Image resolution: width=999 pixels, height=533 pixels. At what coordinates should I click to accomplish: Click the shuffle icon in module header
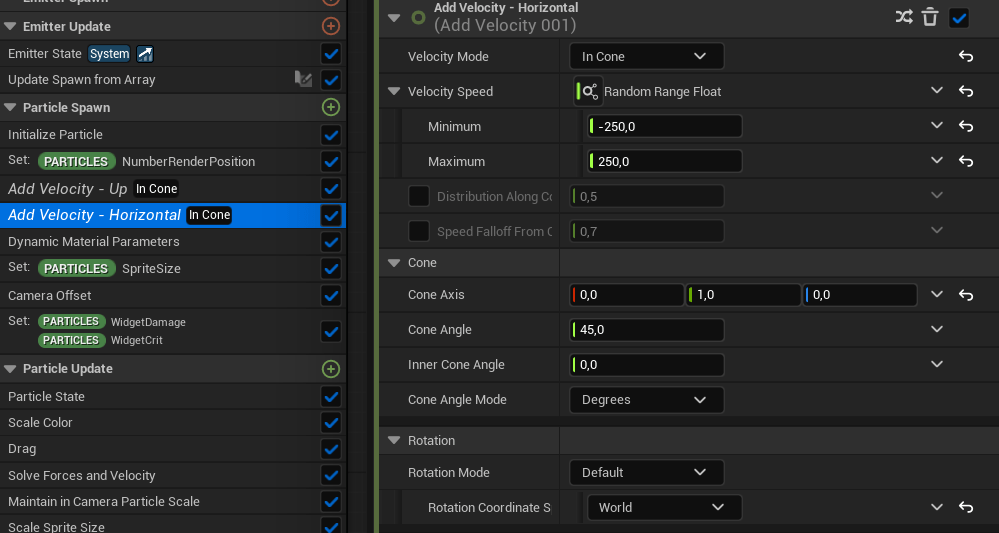(x=904, y=17)
